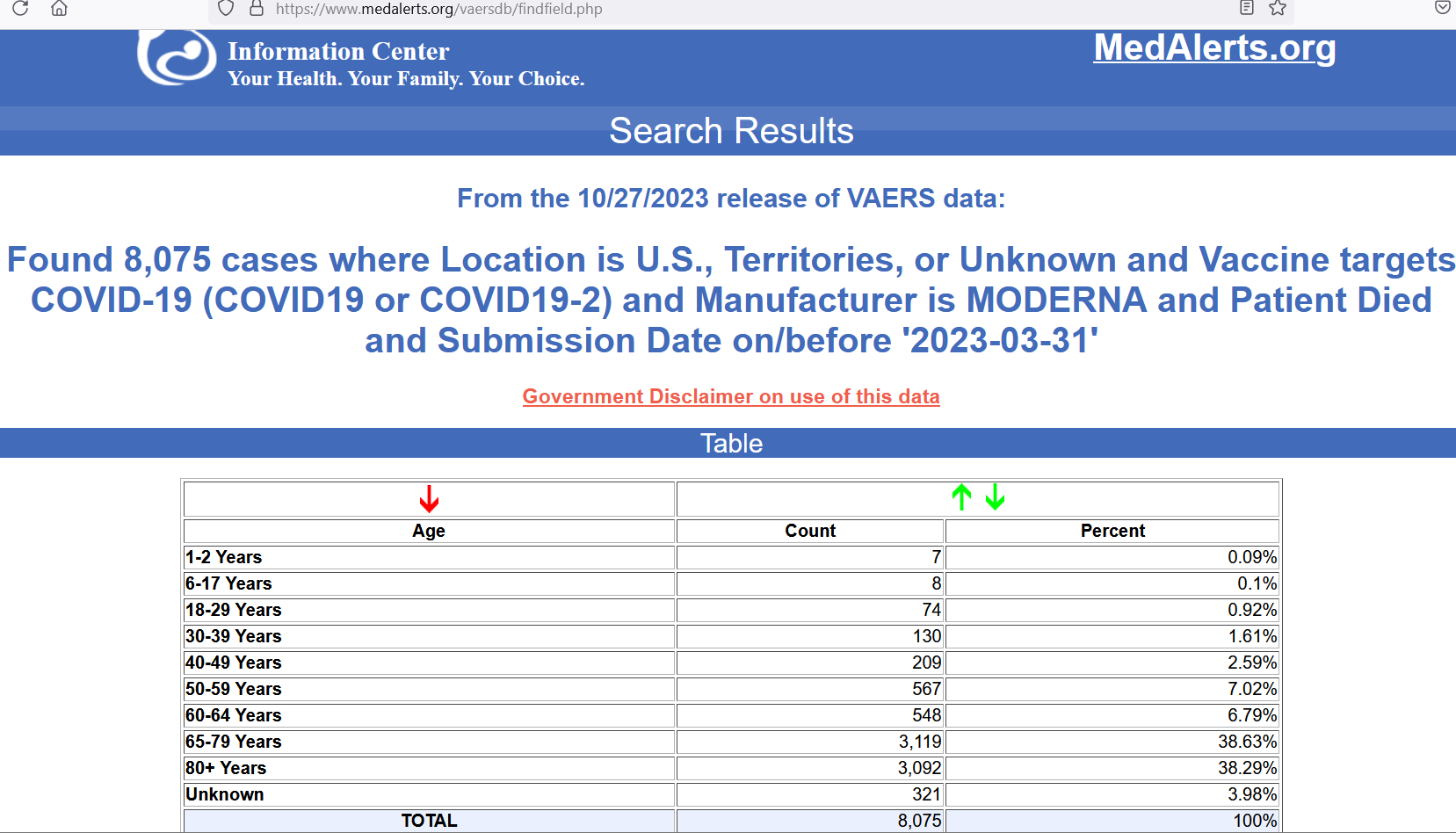Click the browser reload icon
This screenshot has height=833, width=1456.
(20, 8)
